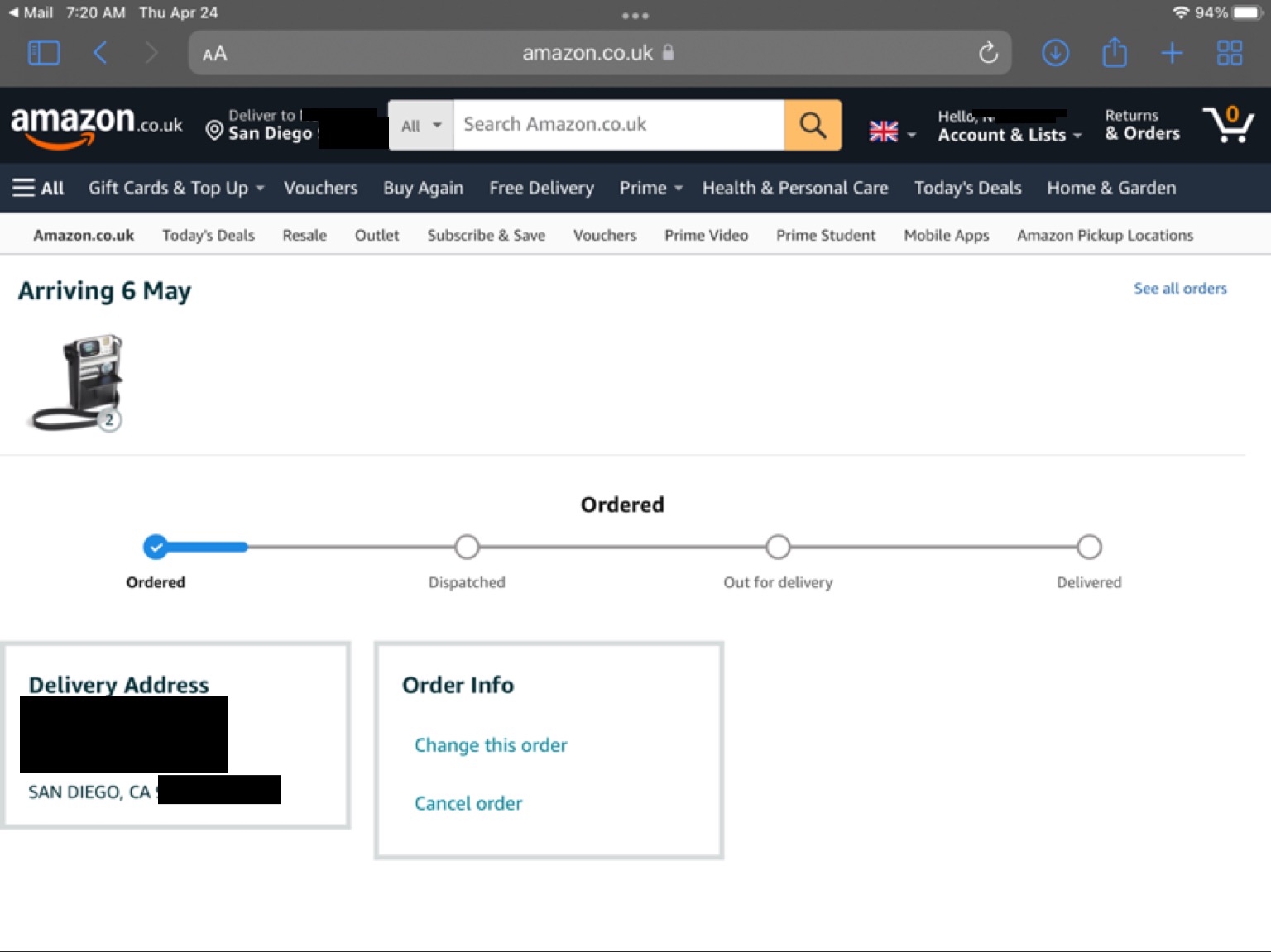This screenshot has height=952, width=1271.
Task: Tap the battery indicator in status bar
Action: tap(1245, 12)
